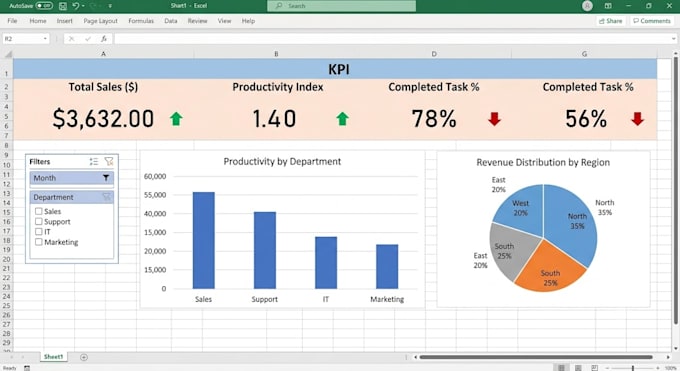680x371 pixels.
Task: Check the Marketing department checkbox
Action: pyautogui.click(x=39, y=242)
